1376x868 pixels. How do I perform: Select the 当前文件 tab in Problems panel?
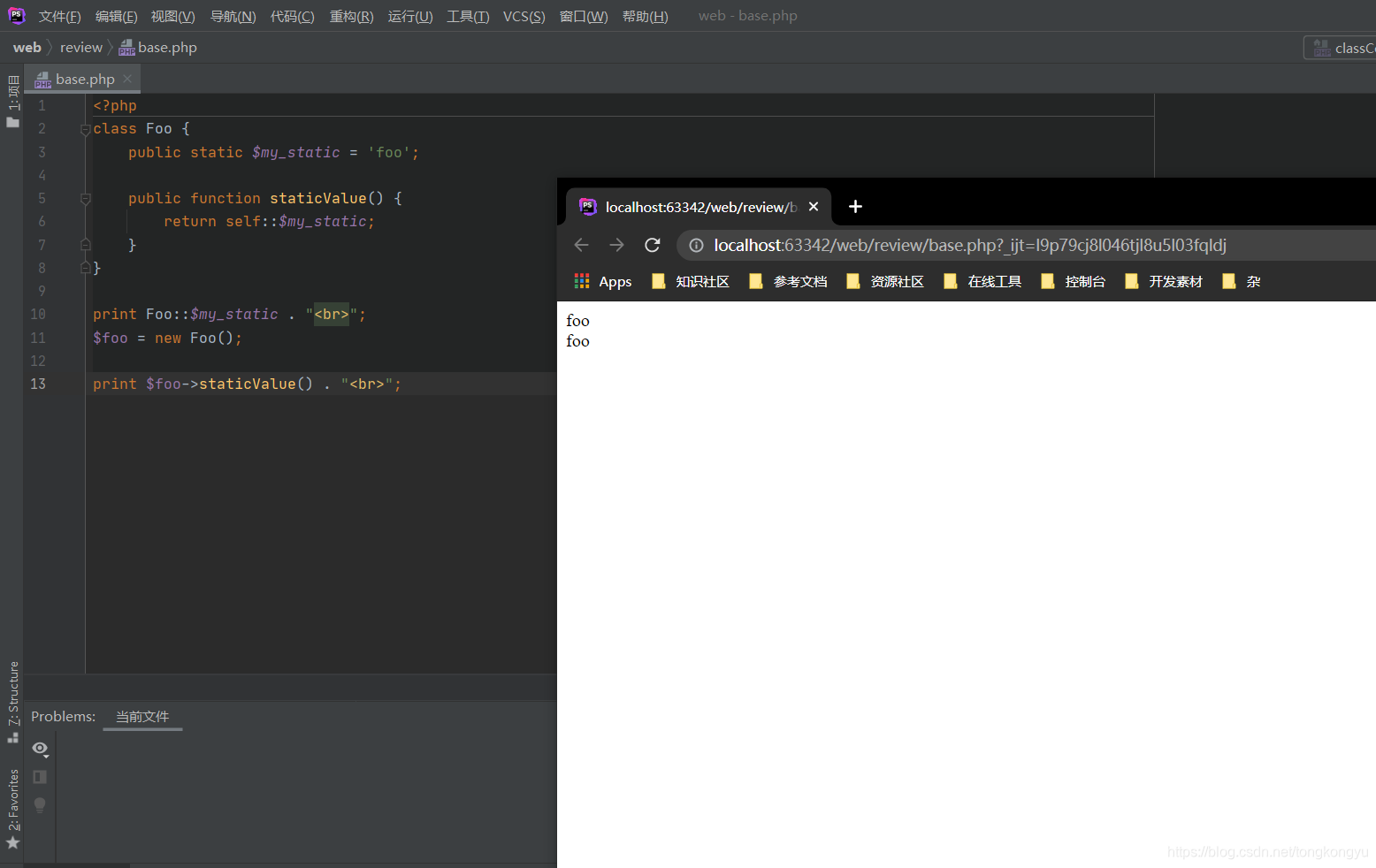(x=142, y=716)
